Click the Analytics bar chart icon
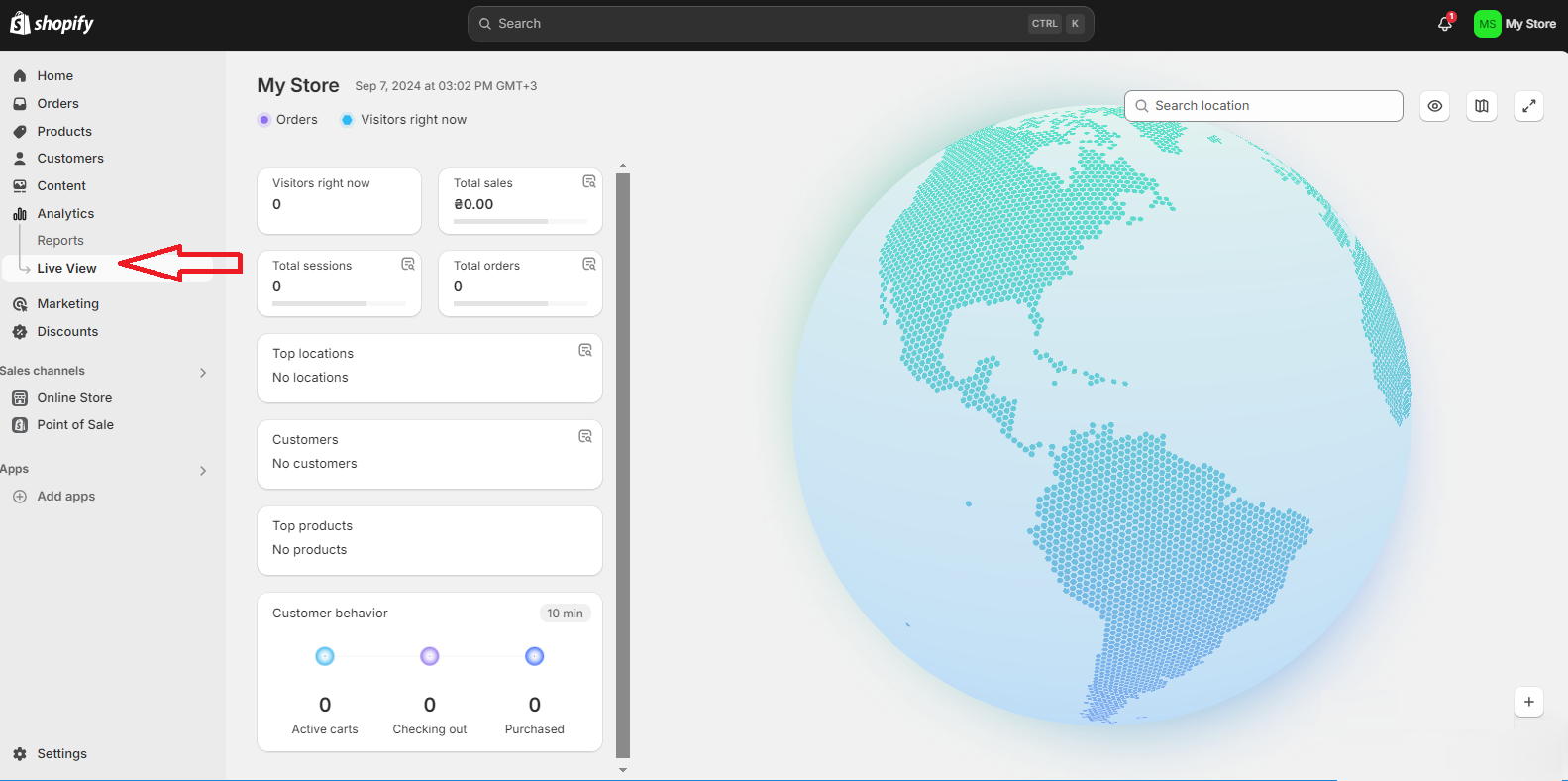1568x781 pixels. [x=20, y=213]
